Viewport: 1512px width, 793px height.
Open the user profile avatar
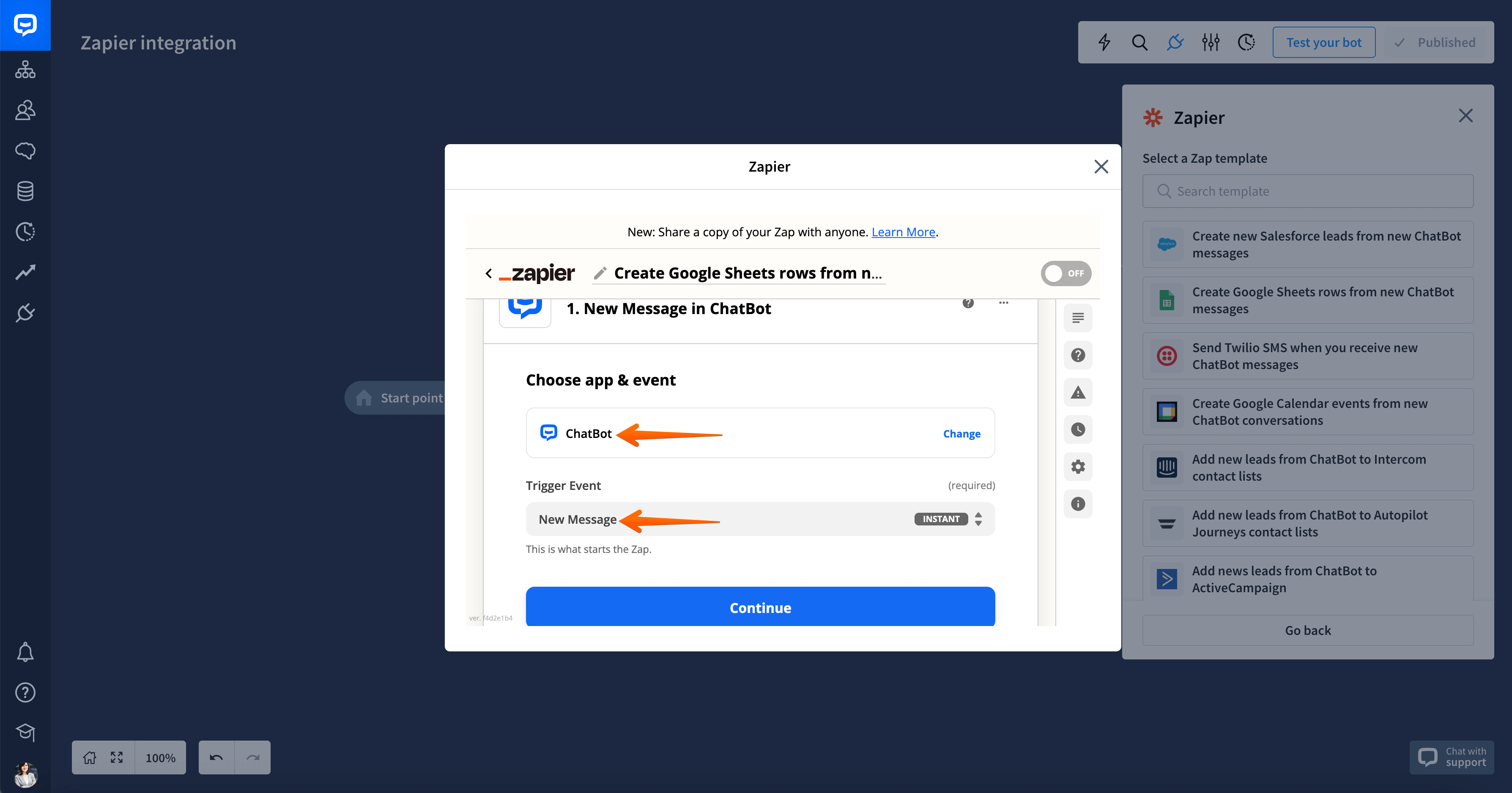tap(25, 775)
